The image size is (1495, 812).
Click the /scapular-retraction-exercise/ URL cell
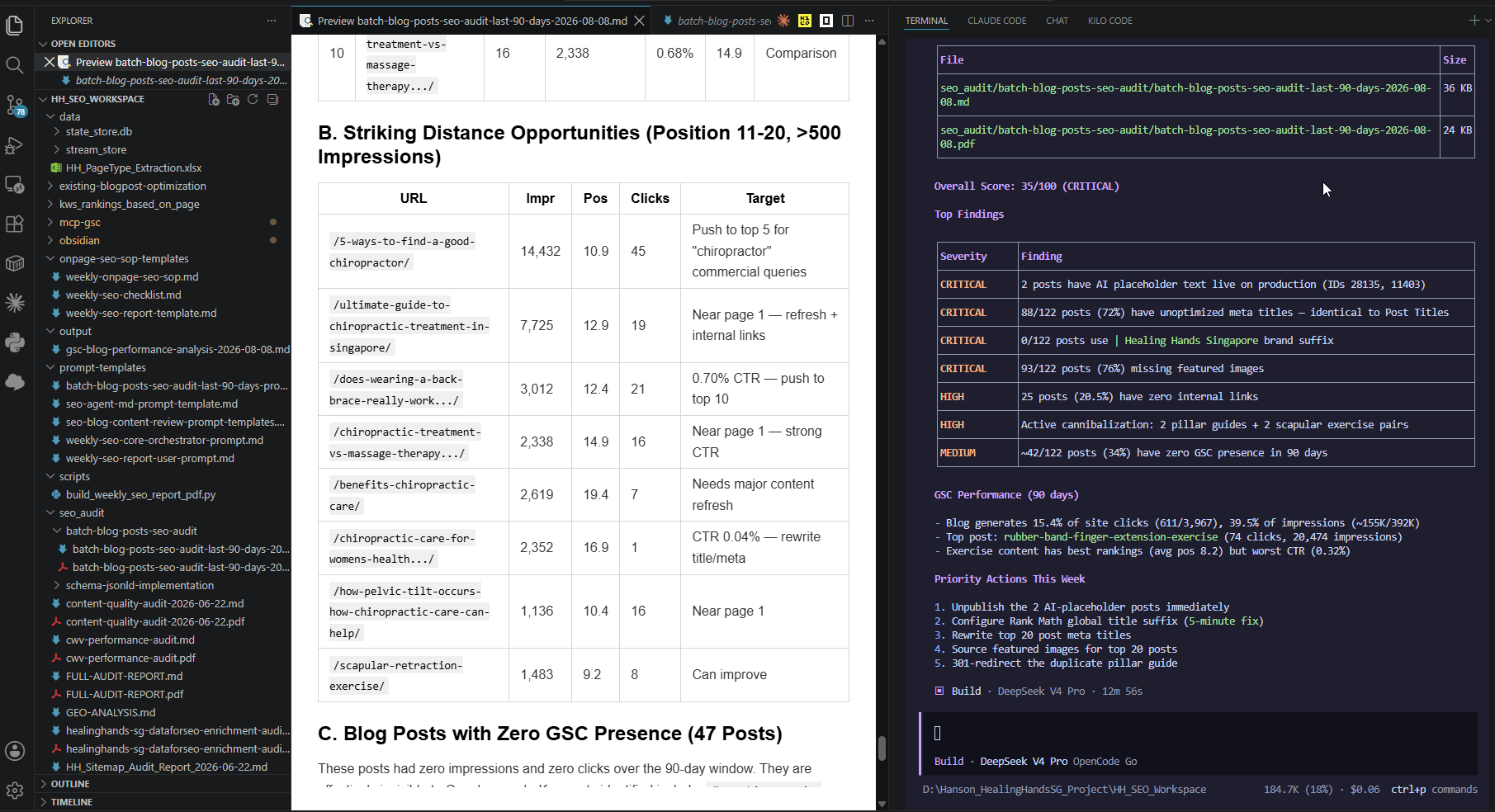pyautogui.click(x=413, y=675)
